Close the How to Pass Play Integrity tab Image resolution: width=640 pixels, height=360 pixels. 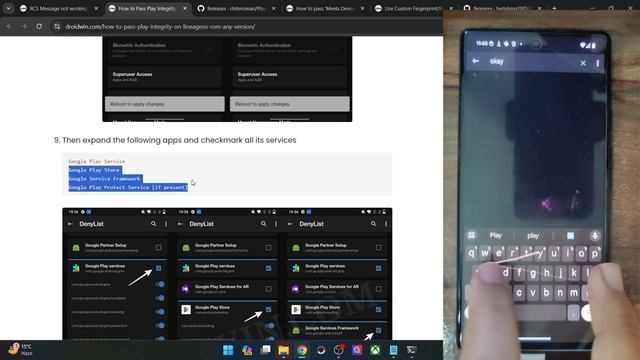point(185,8)
